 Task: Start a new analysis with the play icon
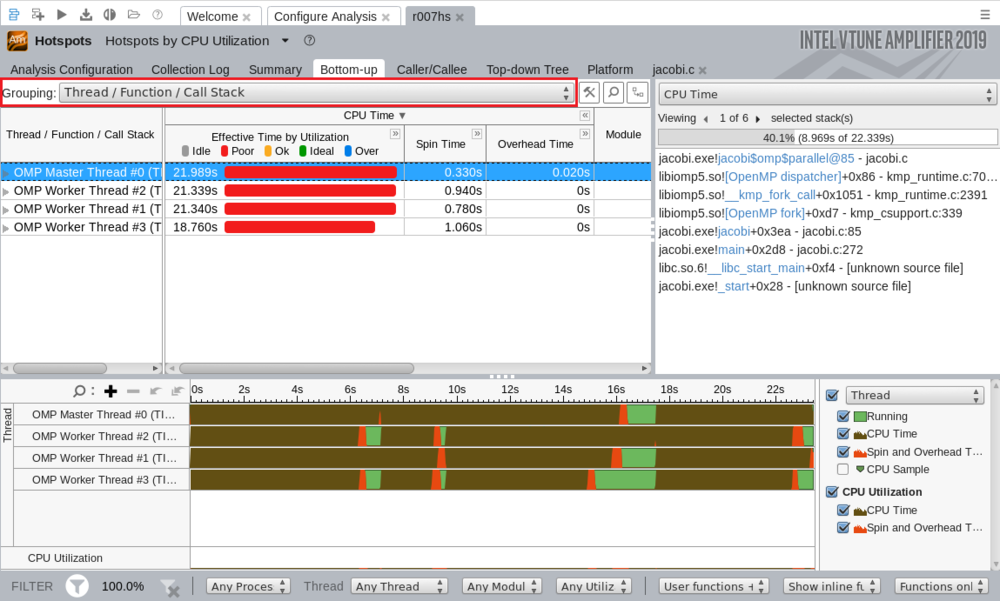click(60, 15)
